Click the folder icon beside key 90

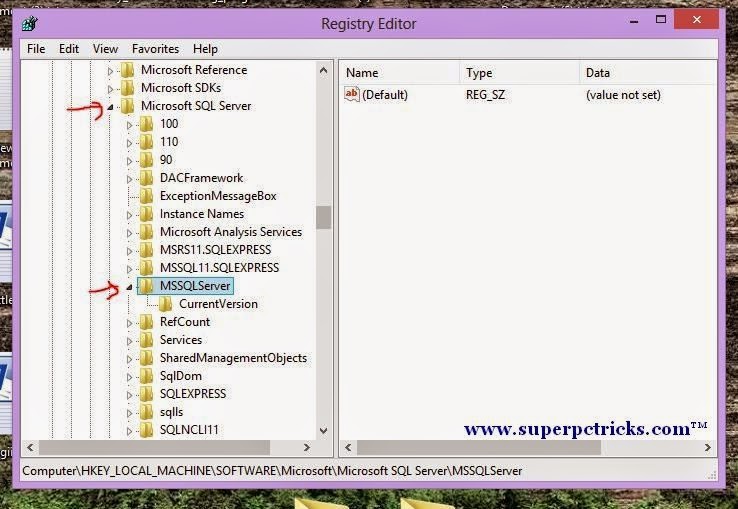click(146, 160)
